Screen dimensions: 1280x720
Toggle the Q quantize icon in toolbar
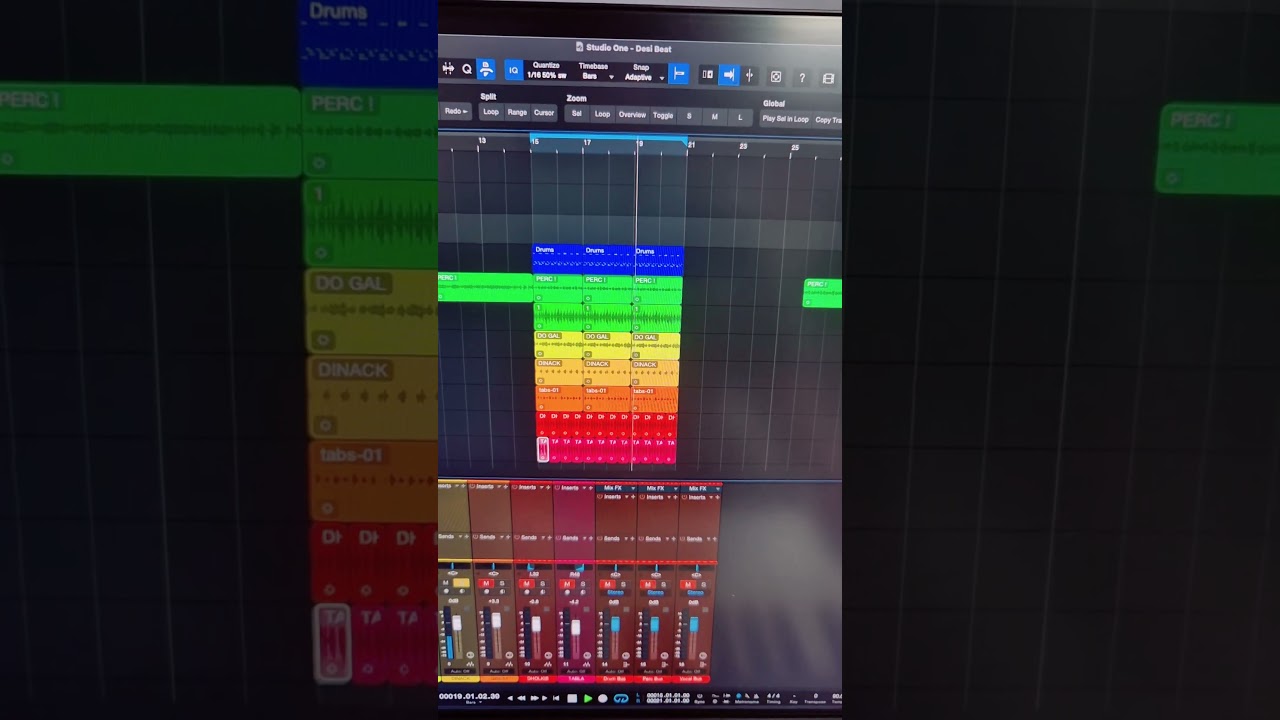467,69
